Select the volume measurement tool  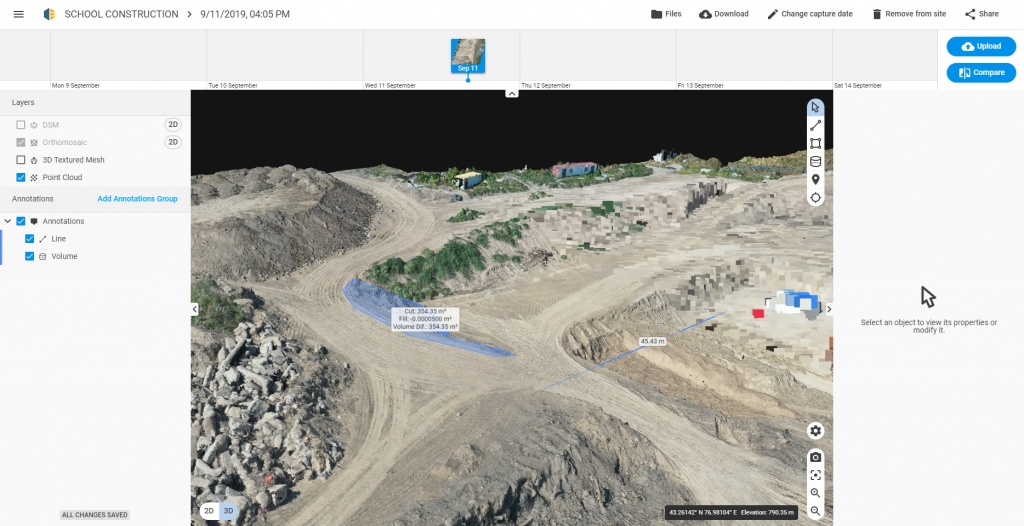tap(815, 161)
